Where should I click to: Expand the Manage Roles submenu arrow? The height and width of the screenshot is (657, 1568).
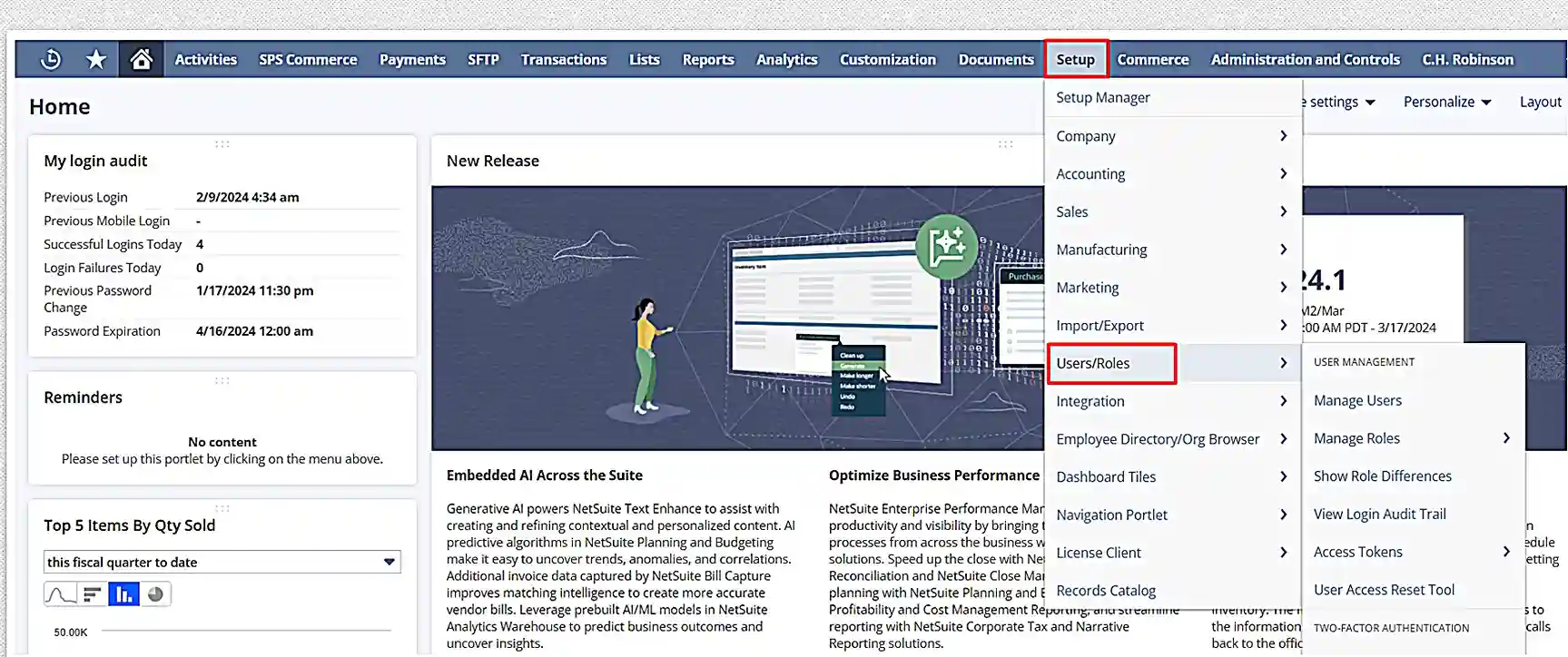click(x=1506, y=438)
